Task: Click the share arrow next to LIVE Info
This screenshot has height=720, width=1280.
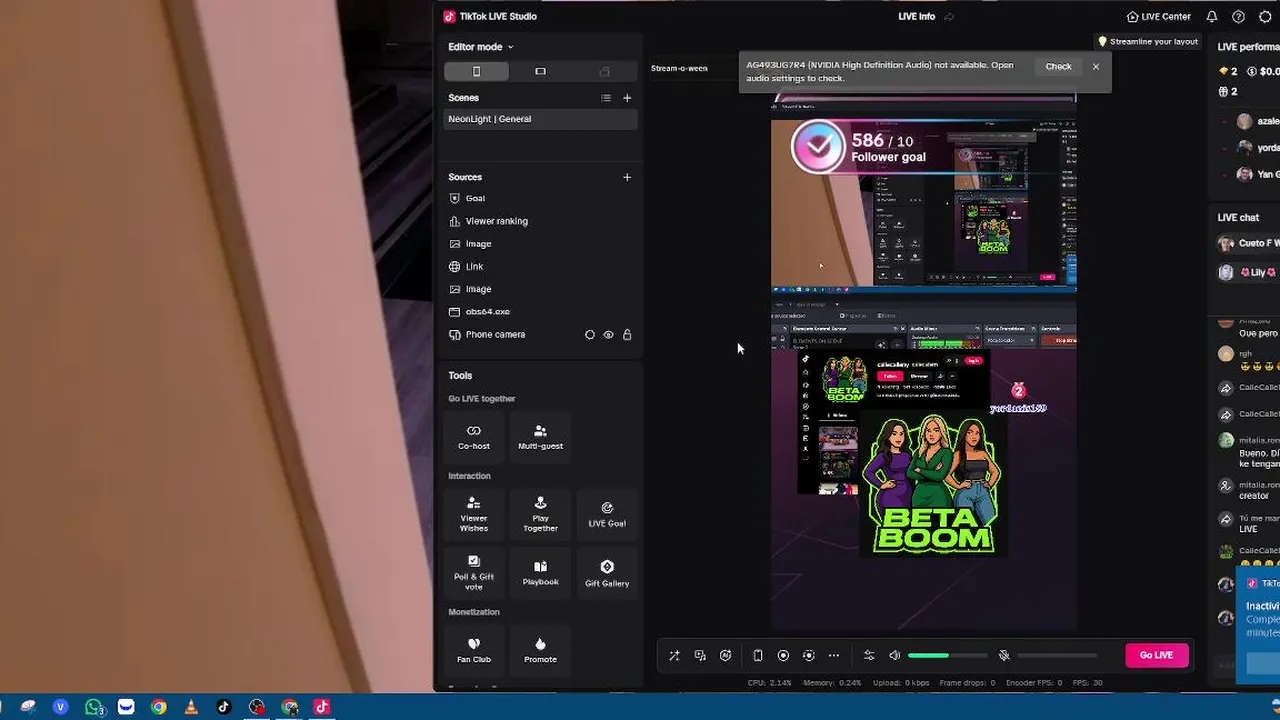Action: [x=949, y=16]
